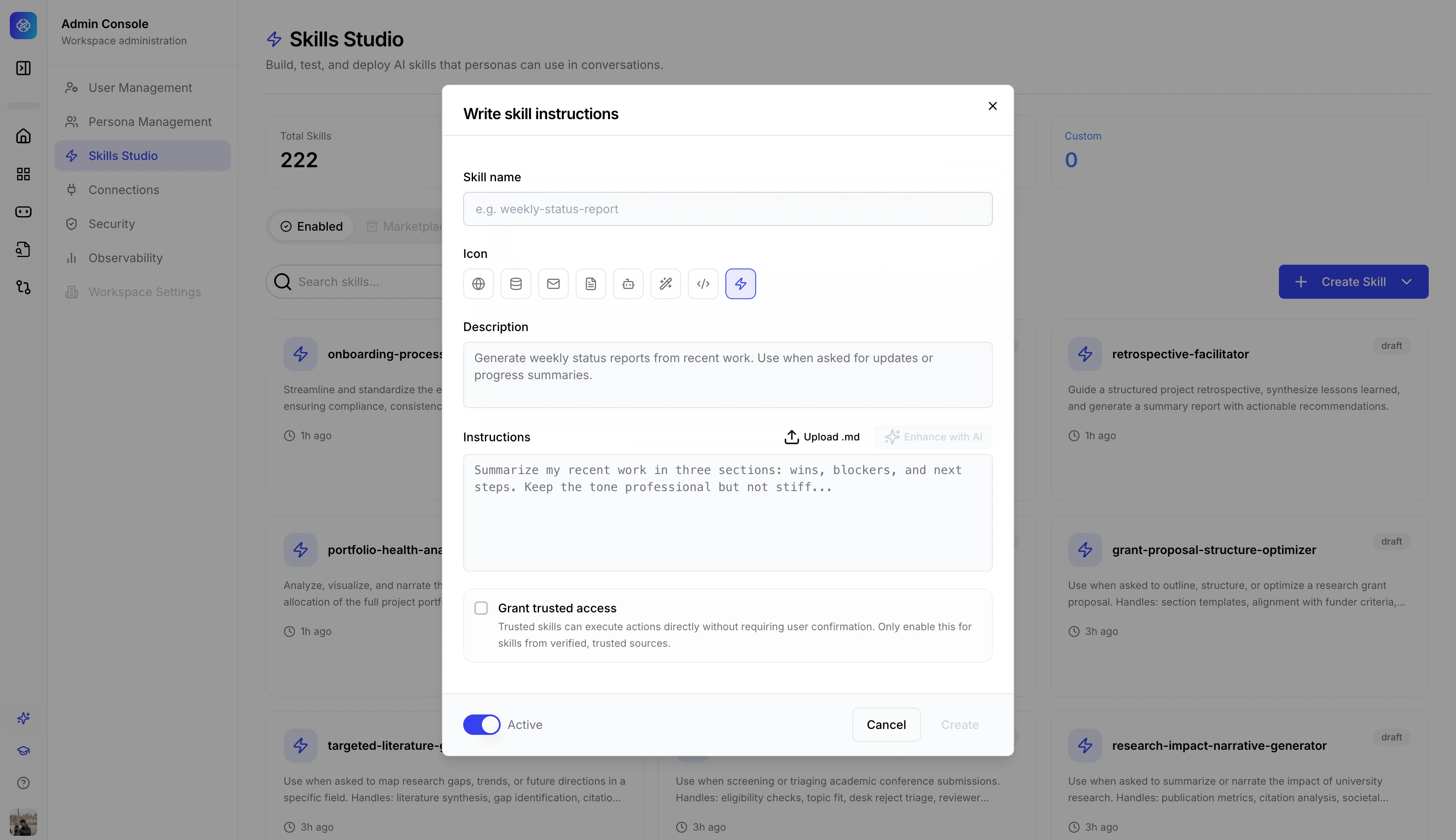
Task: Focus the Instructions text area
Action: 728,513
